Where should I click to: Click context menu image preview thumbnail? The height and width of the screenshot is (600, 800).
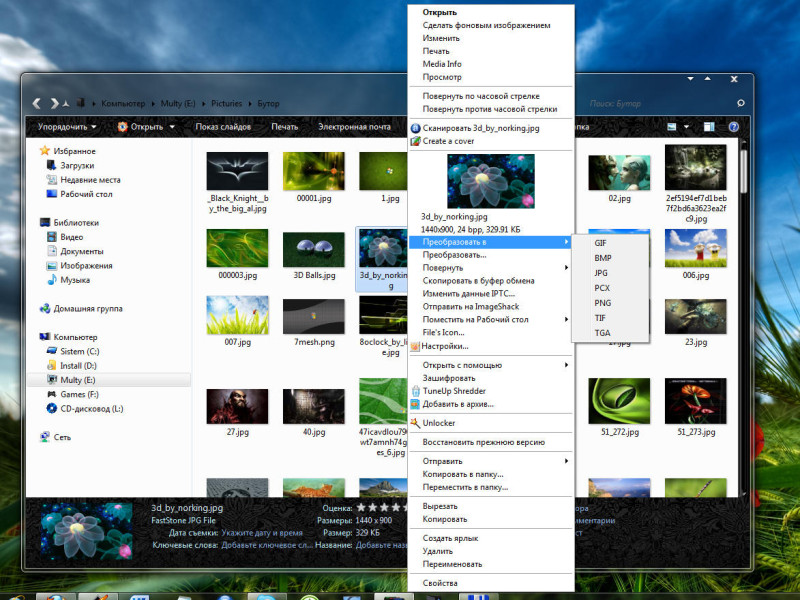point(491,181)
